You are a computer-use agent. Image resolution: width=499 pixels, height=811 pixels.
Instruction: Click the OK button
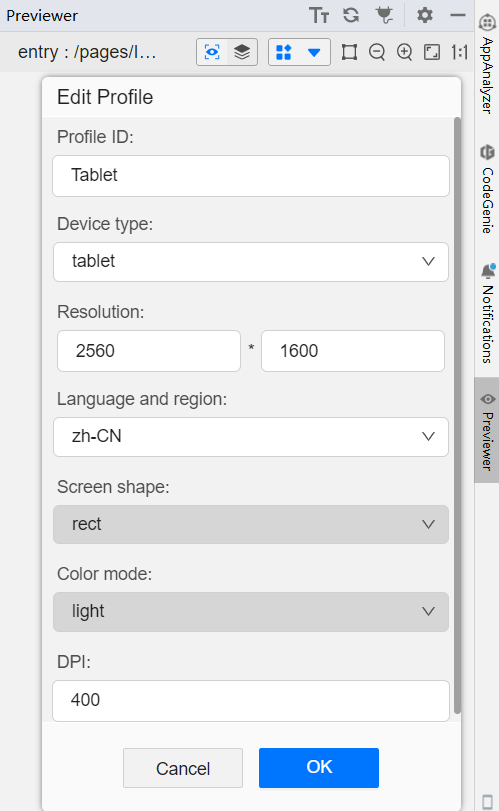(x=319, y=768)
